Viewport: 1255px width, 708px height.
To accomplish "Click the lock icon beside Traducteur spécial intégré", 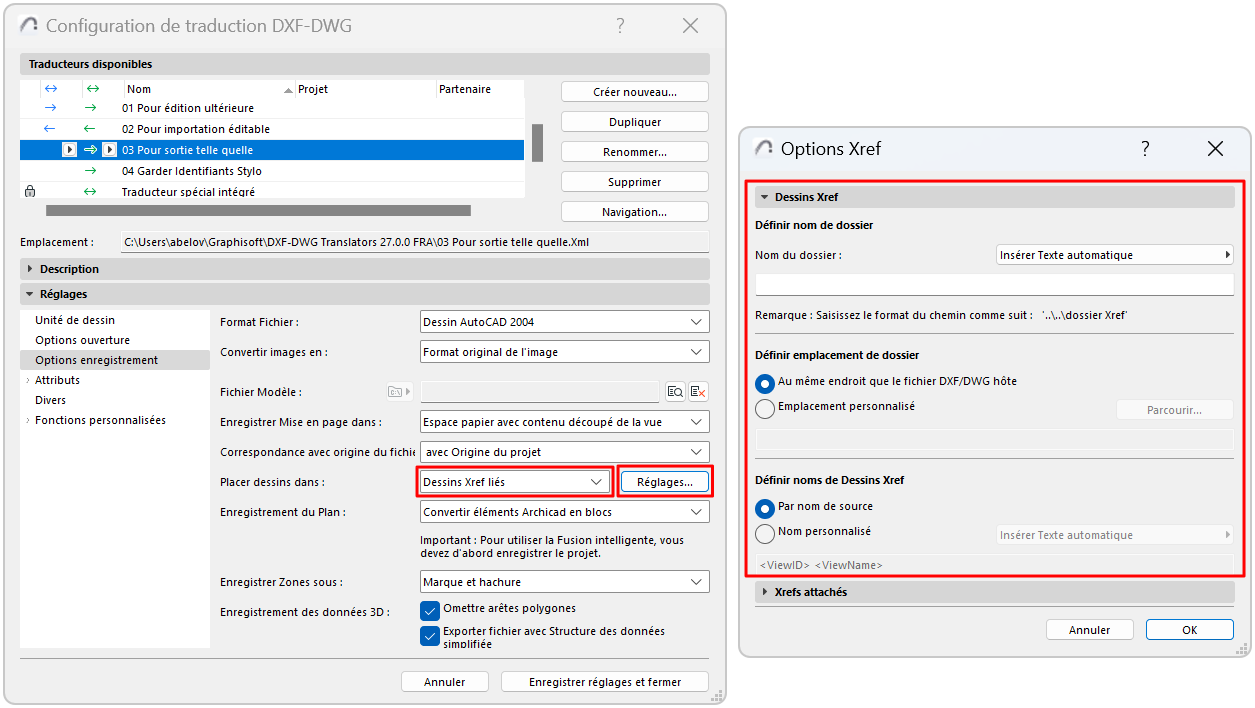I will (29, 191).
